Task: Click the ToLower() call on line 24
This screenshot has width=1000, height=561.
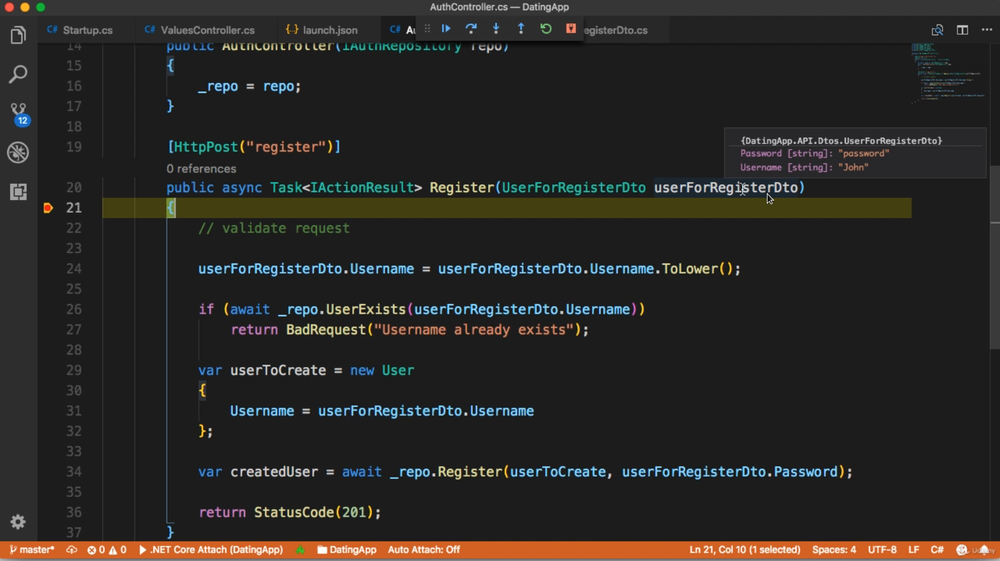Action: coord(697,269)
